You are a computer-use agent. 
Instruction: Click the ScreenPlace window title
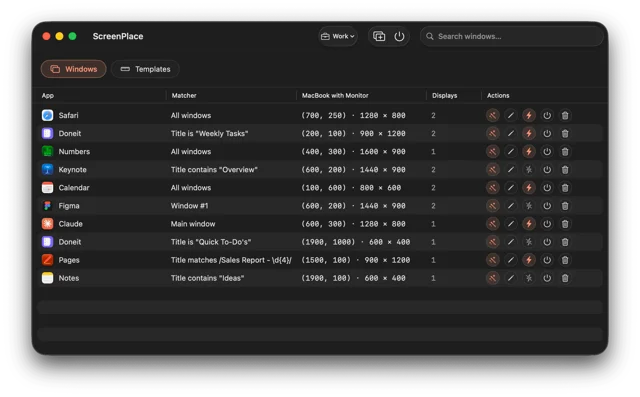[x=118, y=36]
